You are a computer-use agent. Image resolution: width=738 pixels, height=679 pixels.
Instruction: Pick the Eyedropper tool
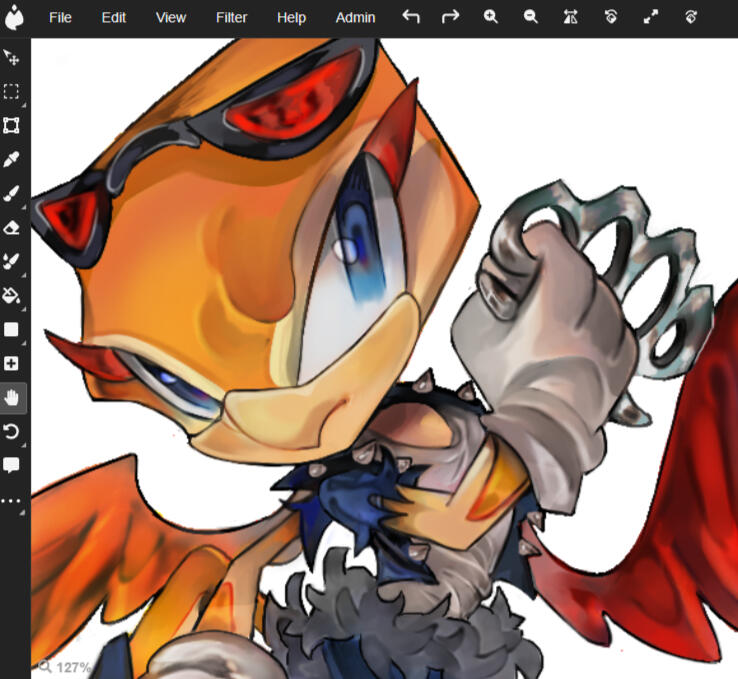[x=12, y=160]
